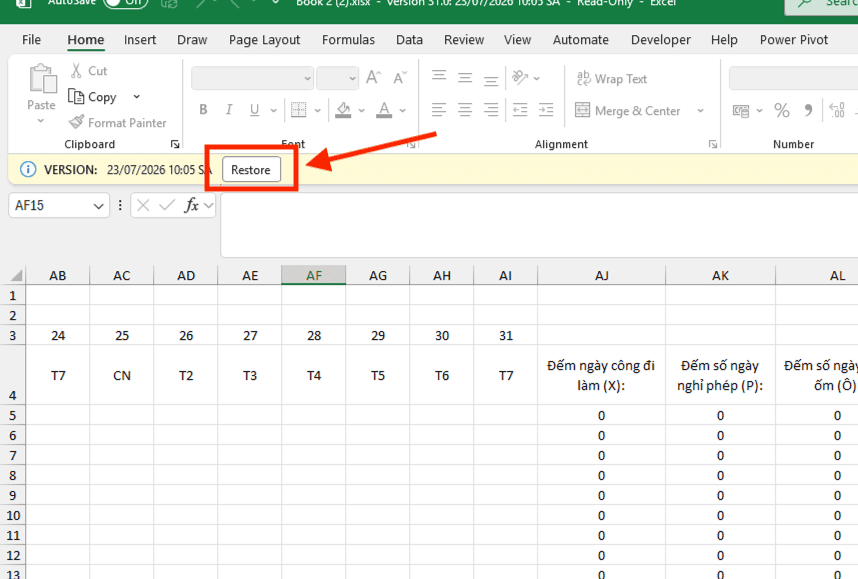Click the increase decimal icon
Viewport: 858px width, 579px height.
click(x=837, y=111)
